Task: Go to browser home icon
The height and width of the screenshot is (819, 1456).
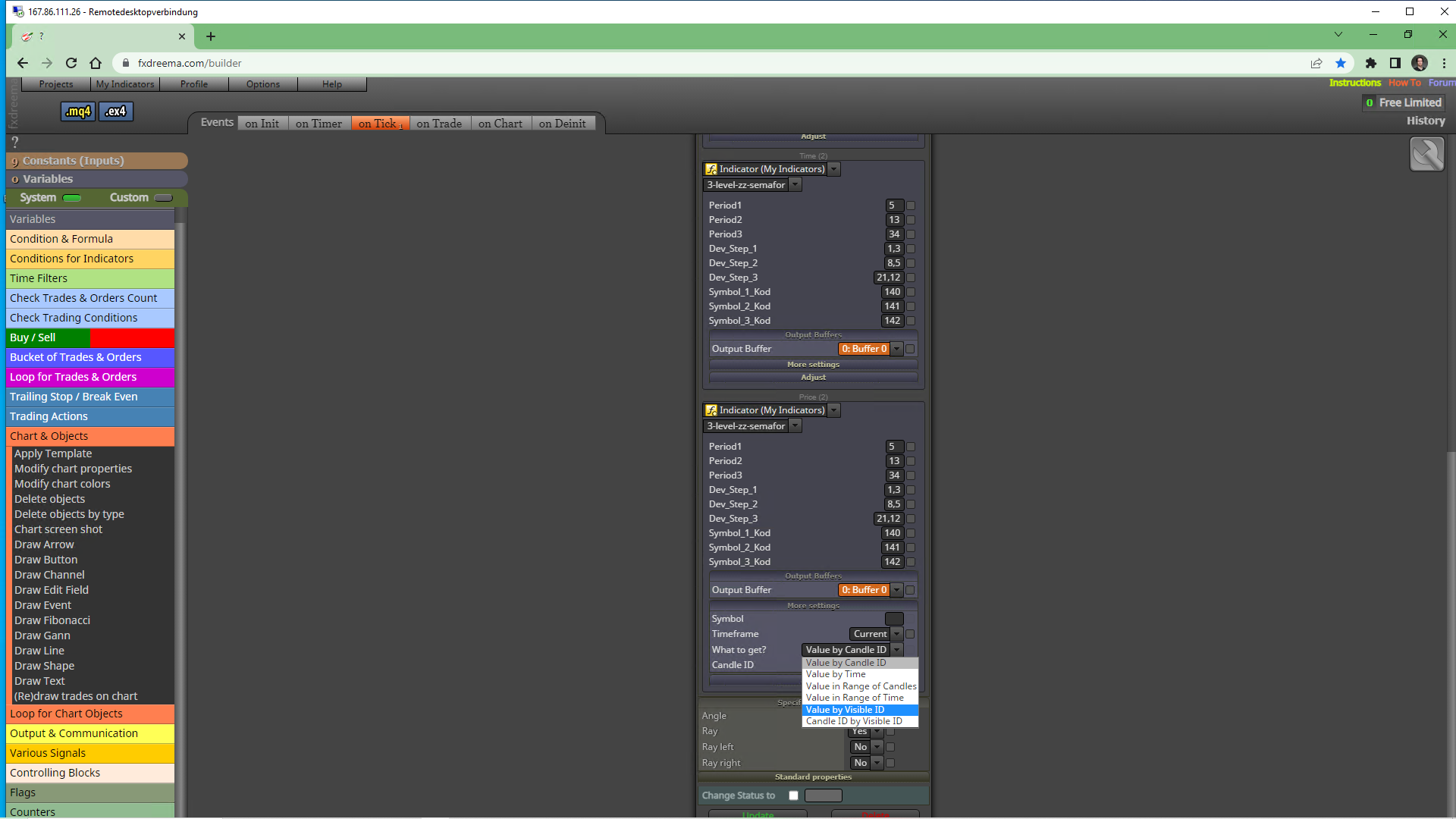Action: (x=96, y=63)
